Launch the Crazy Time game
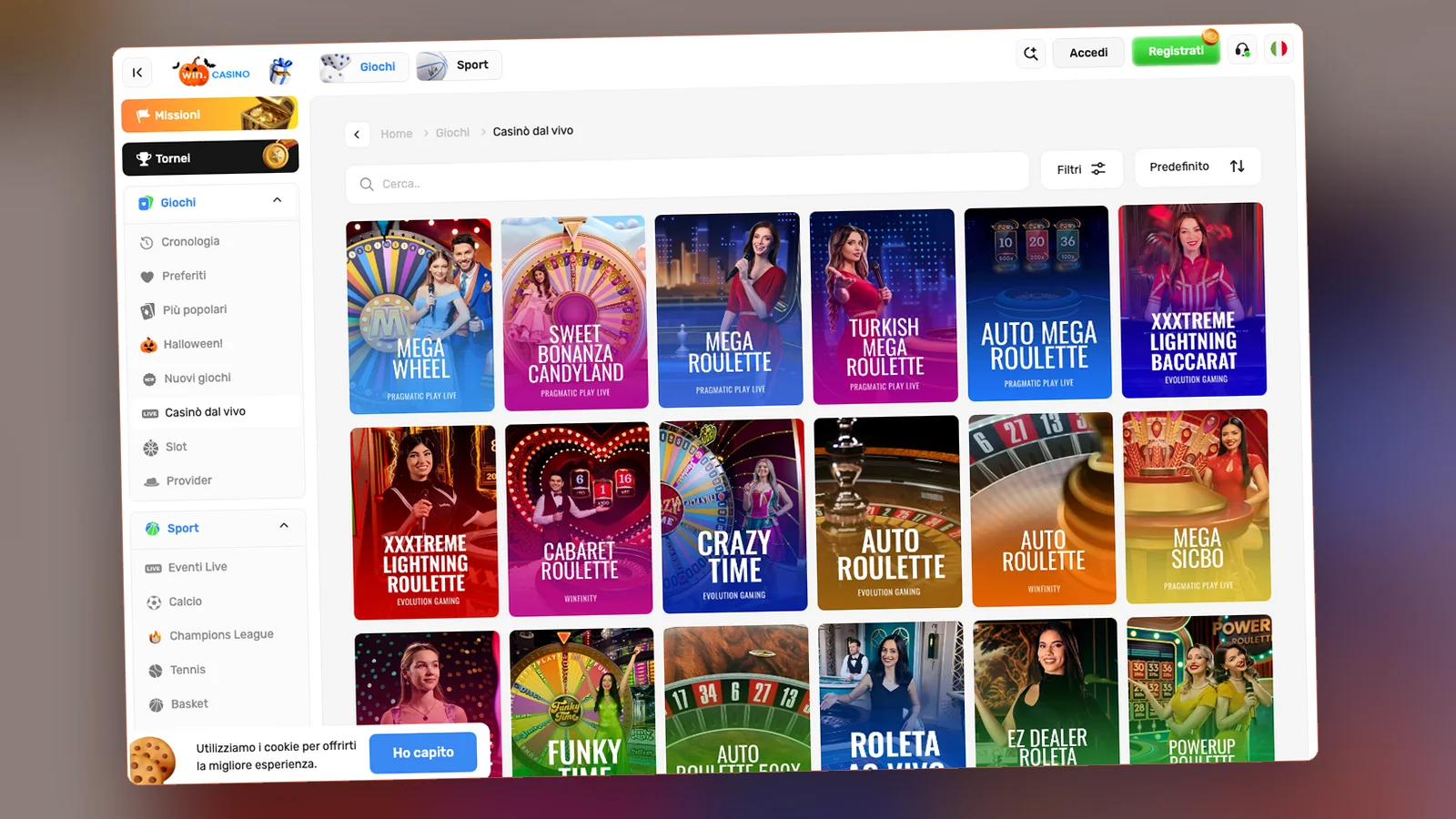The width and height of the screenshot is (1456, 819). [x=733, y=516]
